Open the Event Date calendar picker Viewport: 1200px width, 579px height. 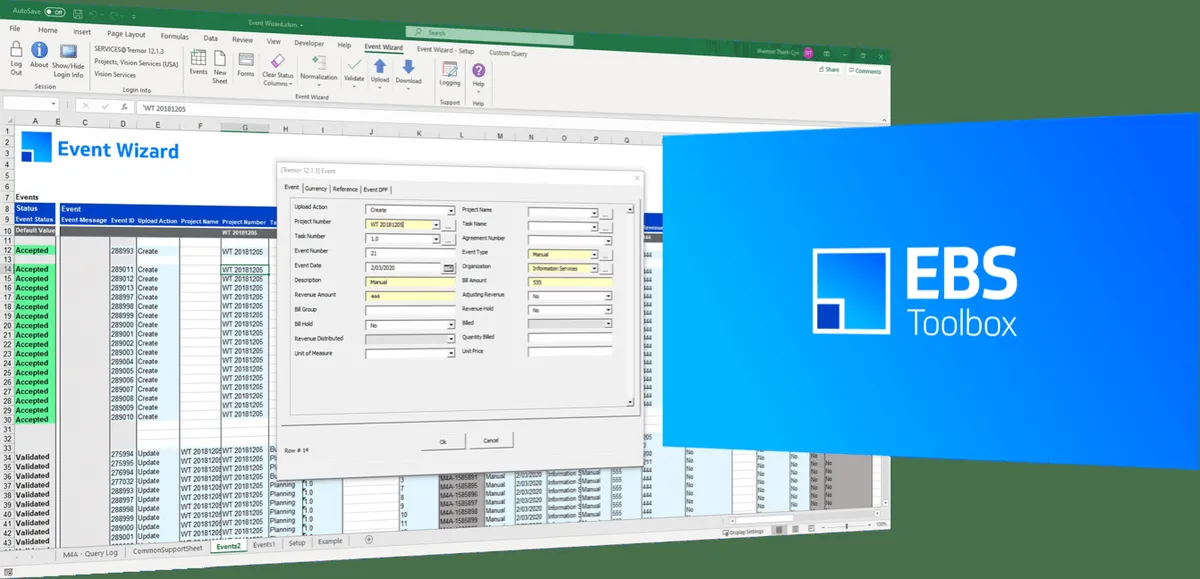tap(449, 268)
